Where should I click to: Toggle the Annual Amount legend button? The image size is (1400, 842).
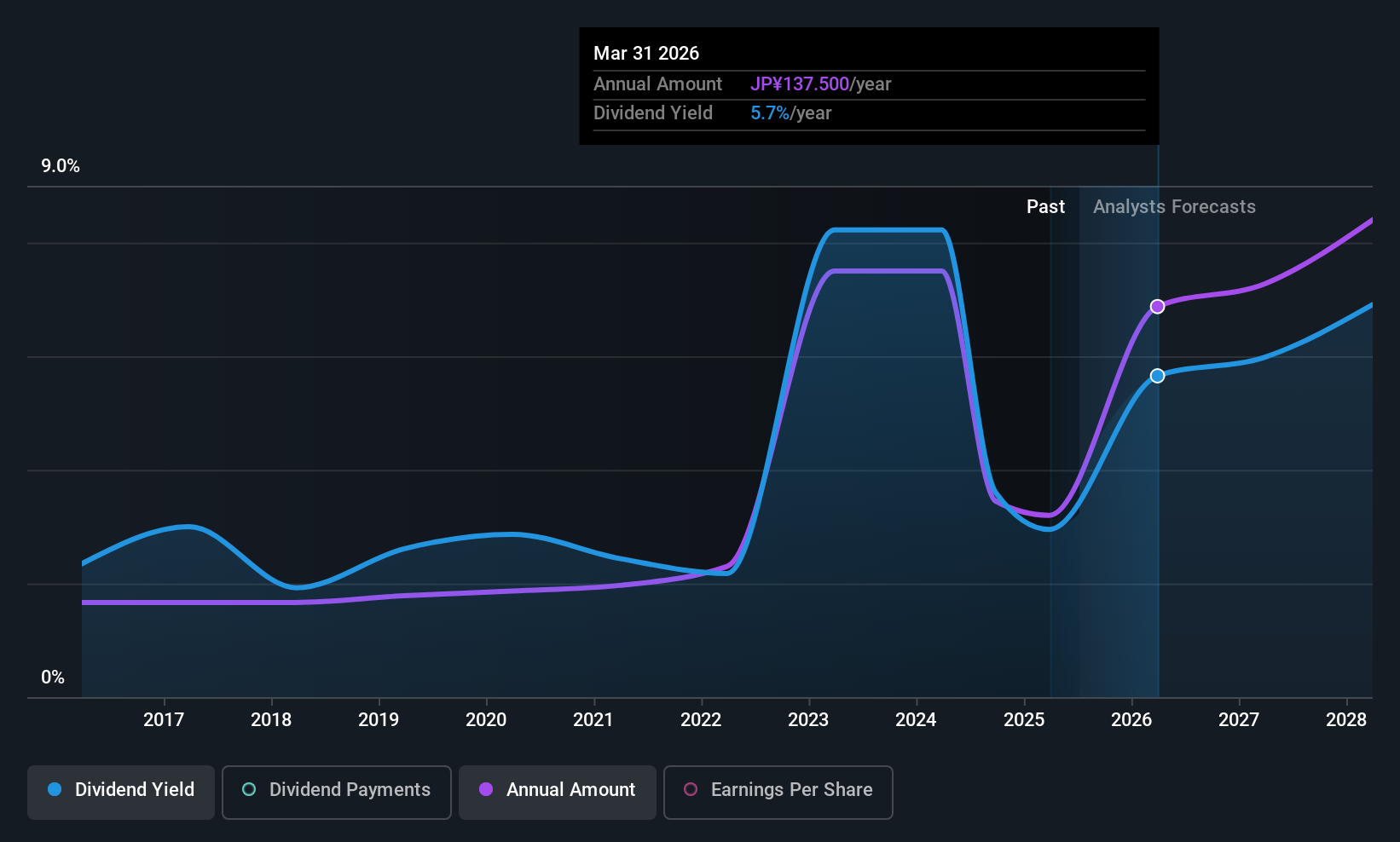coord(558,793)
